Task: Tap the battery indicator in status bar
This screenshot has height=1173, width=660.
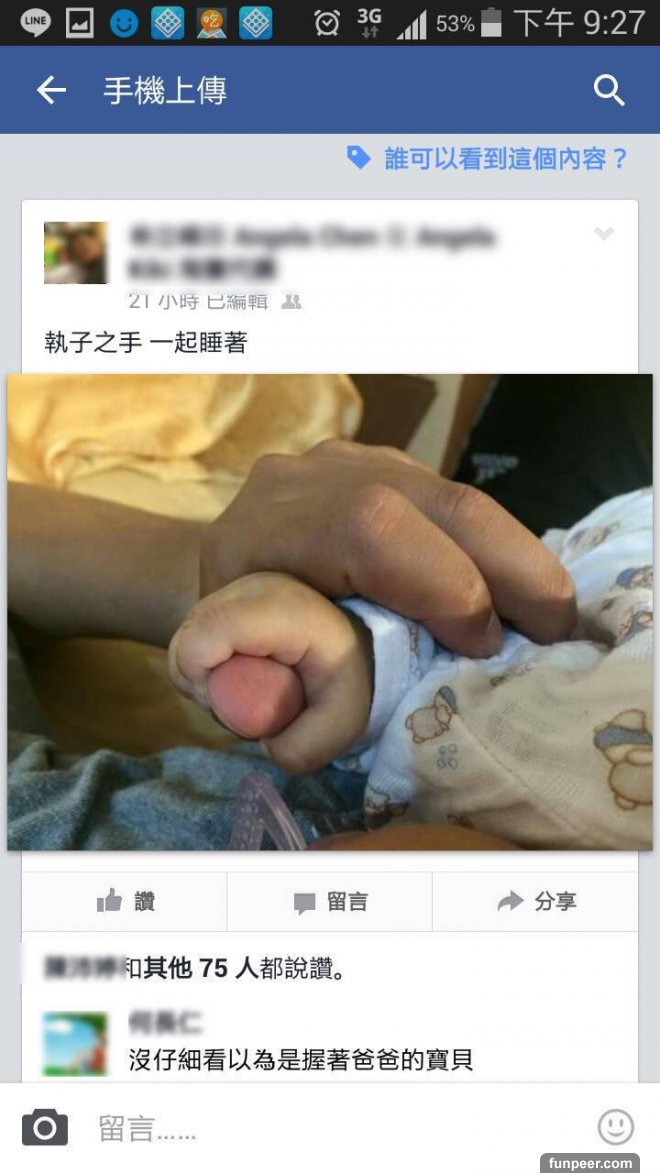Action: (x=491, y=22)
